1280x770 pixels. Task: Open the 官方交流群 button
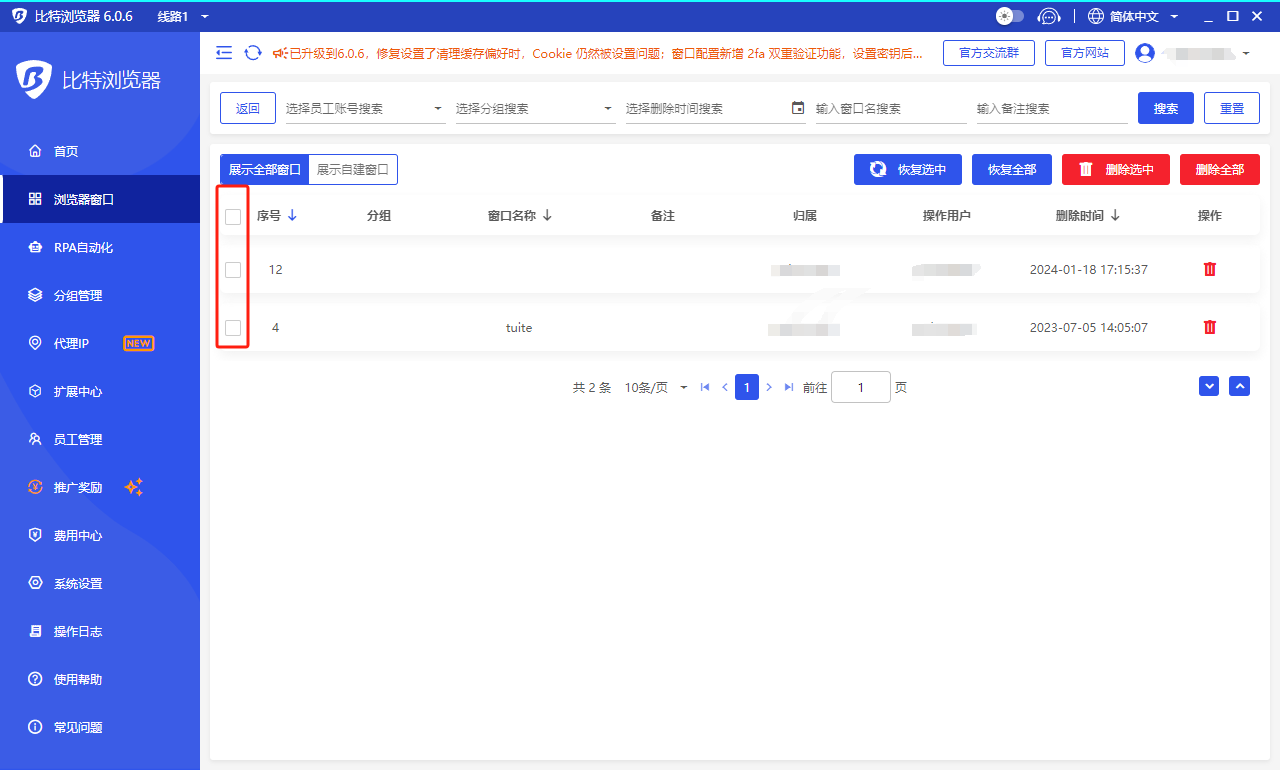click(x=989, y=53)
